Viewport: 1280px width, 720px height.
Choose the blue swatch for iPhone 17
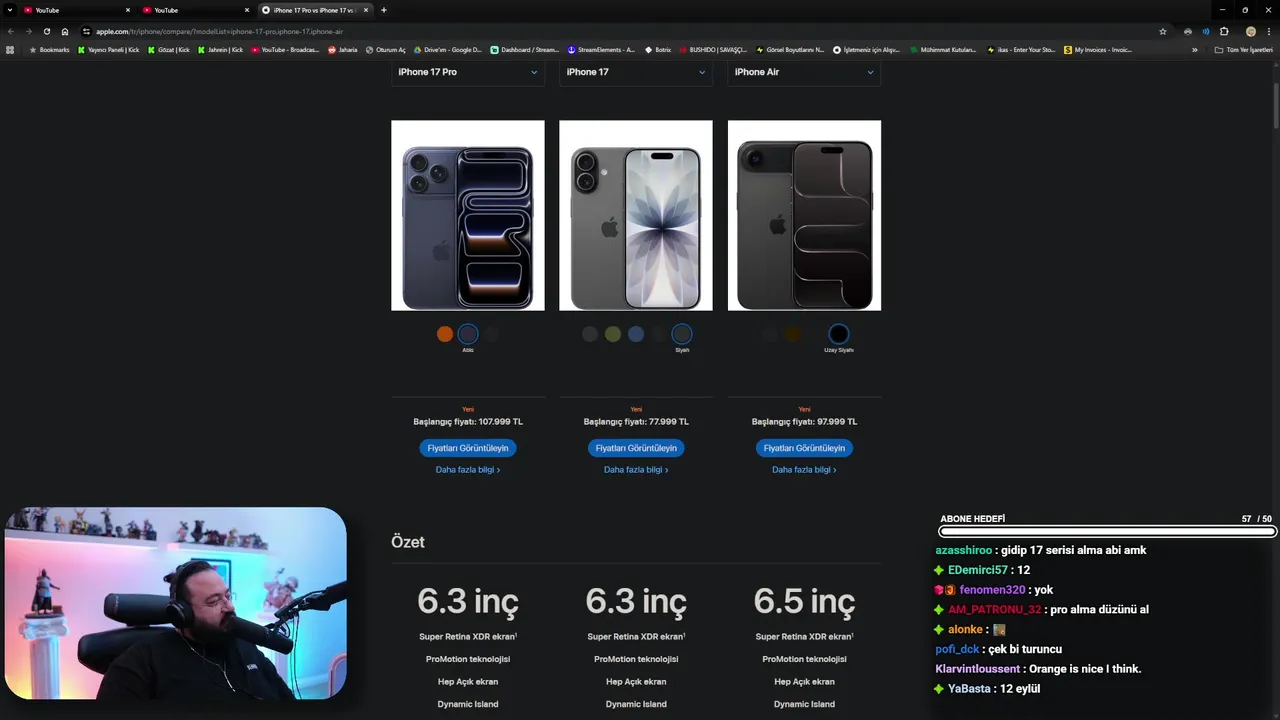pos(636,334)
